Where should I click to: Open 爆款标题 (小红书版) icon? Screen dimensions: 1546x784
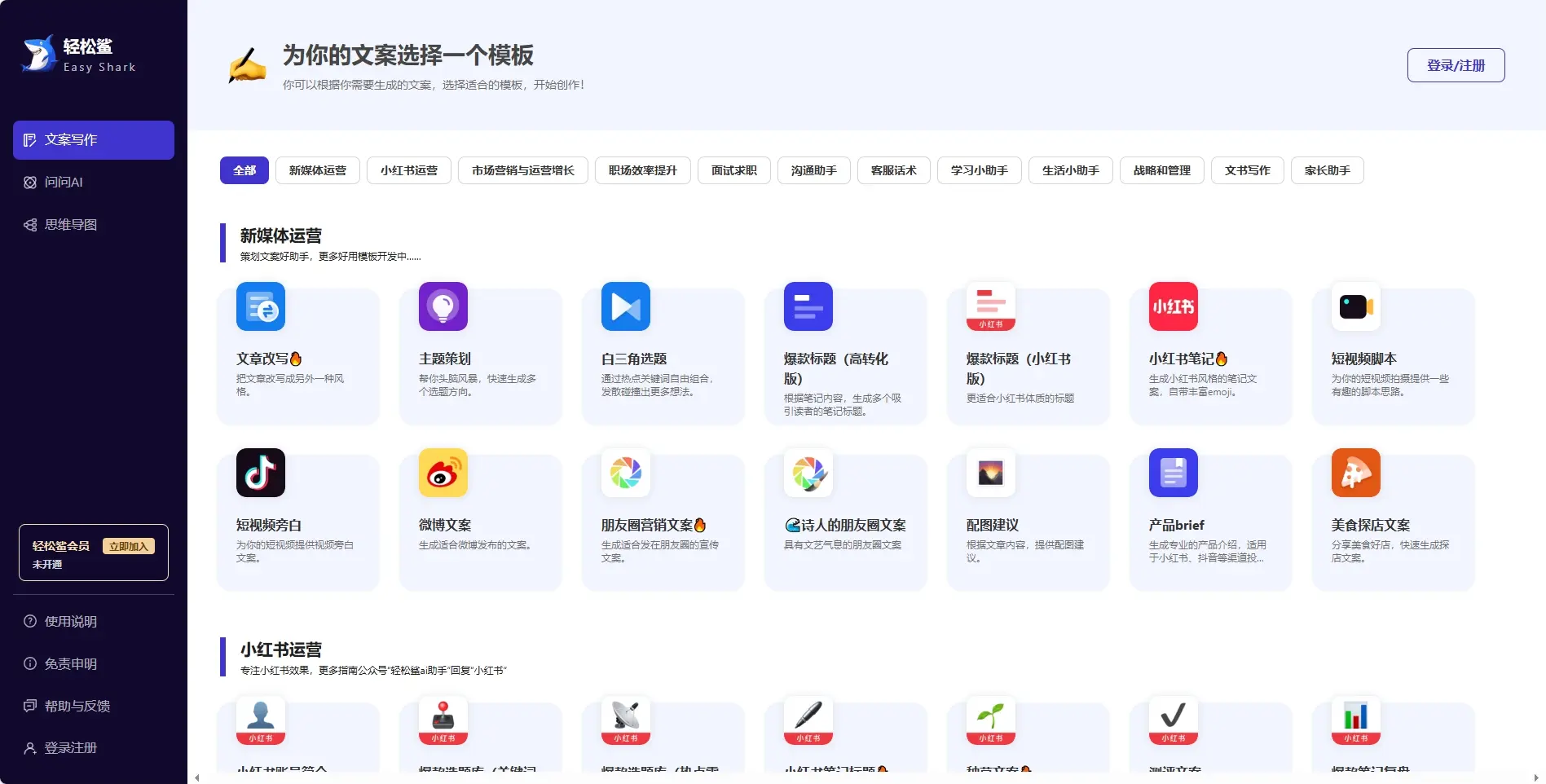tap(991, 306)
